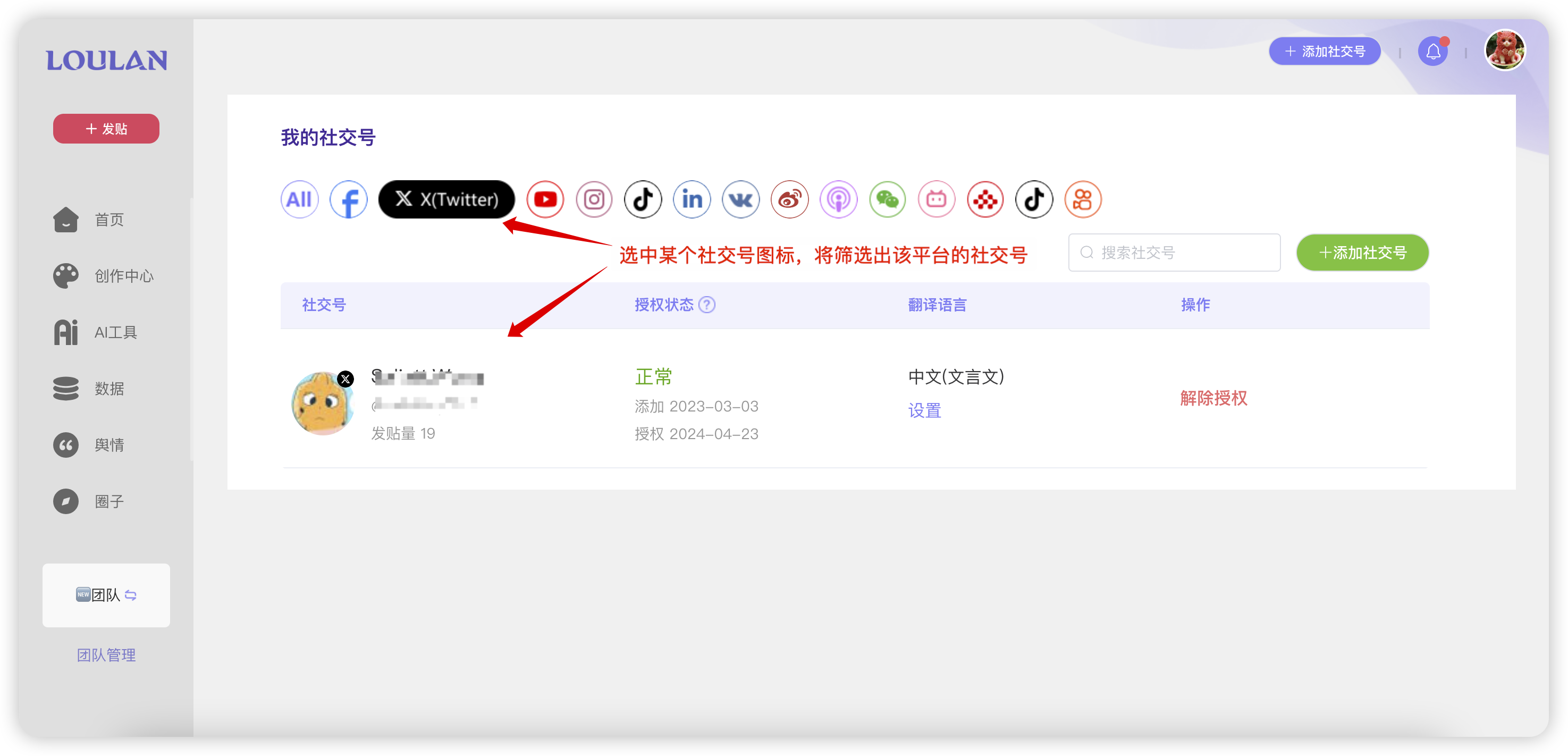
Task: Click TikTok icon between Instagram and LinkedIn
Action: [643, 199]
